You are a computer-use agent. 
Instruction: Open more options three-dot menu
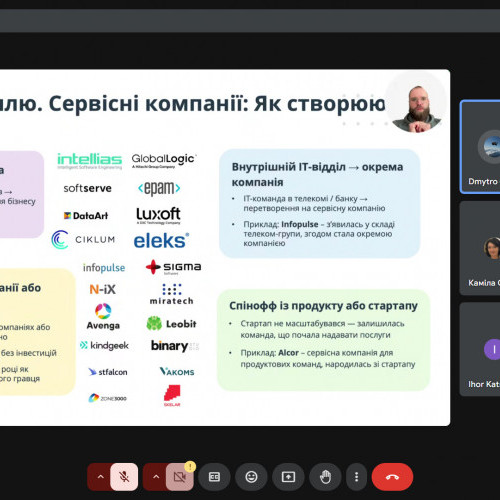(x=356, y=477)
